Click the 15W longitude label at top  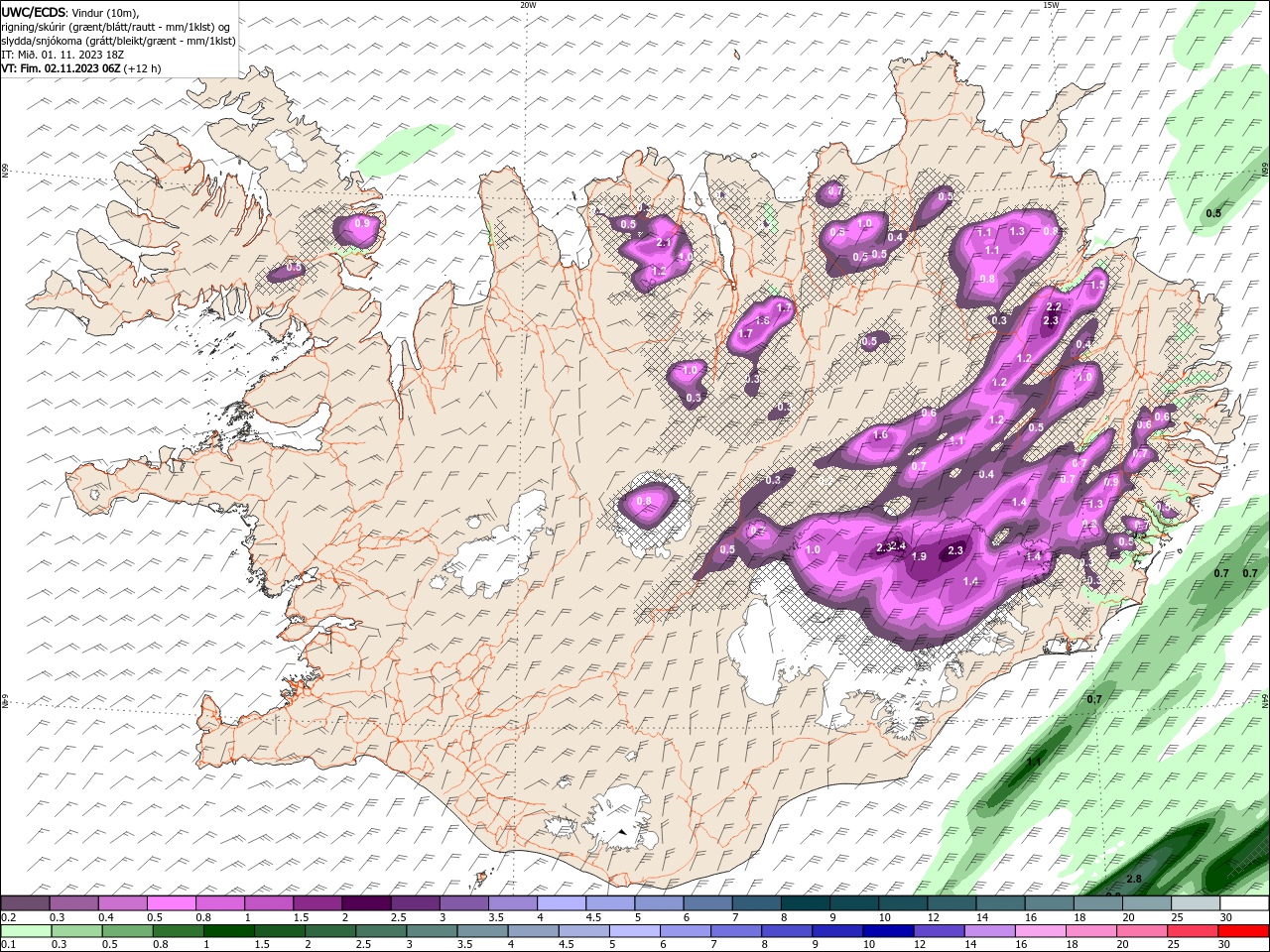coord(1051,5)
